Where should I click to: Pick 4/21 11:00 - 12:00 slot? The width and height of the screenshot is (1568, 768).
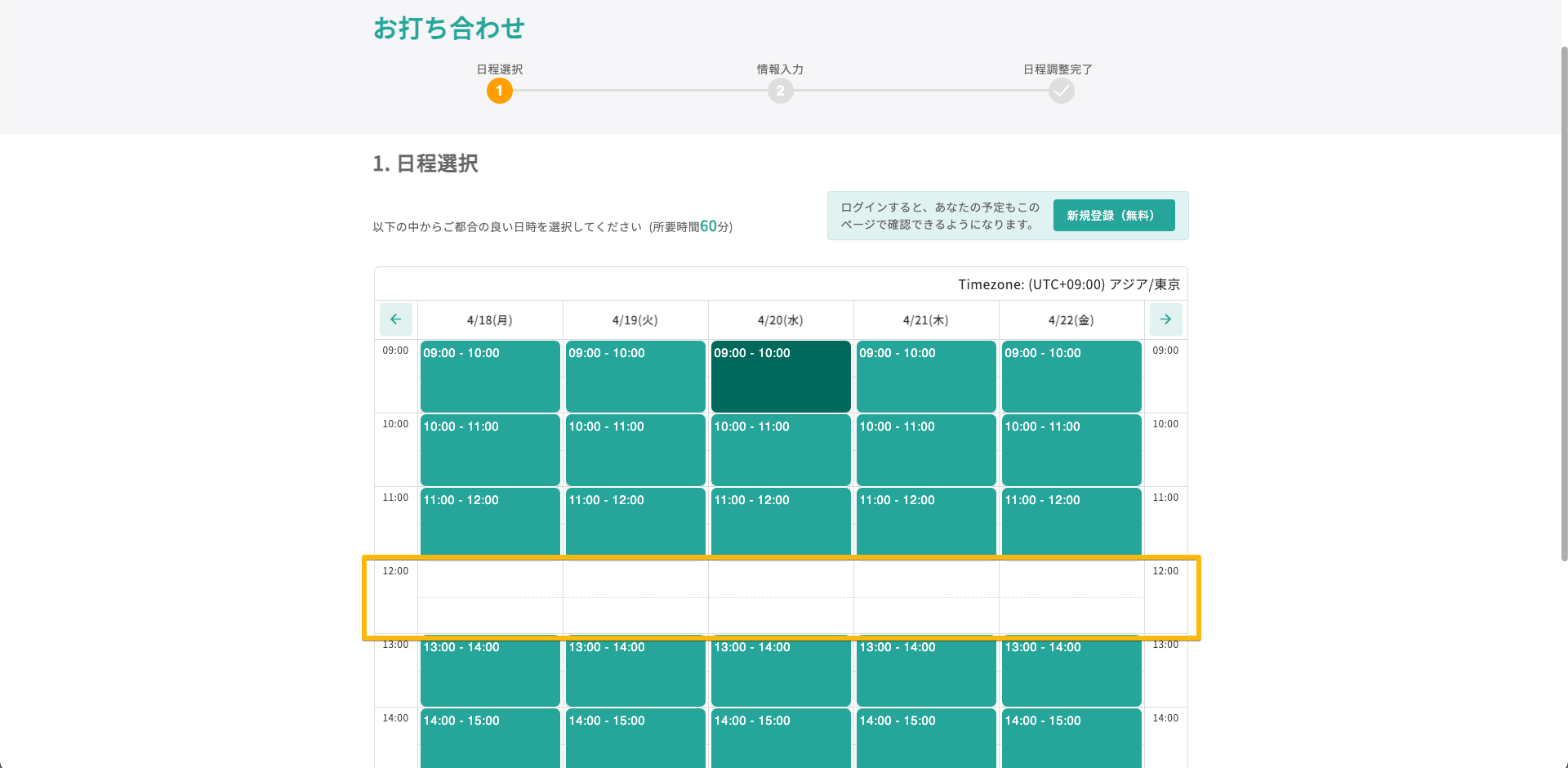click(x=926, y=524)
